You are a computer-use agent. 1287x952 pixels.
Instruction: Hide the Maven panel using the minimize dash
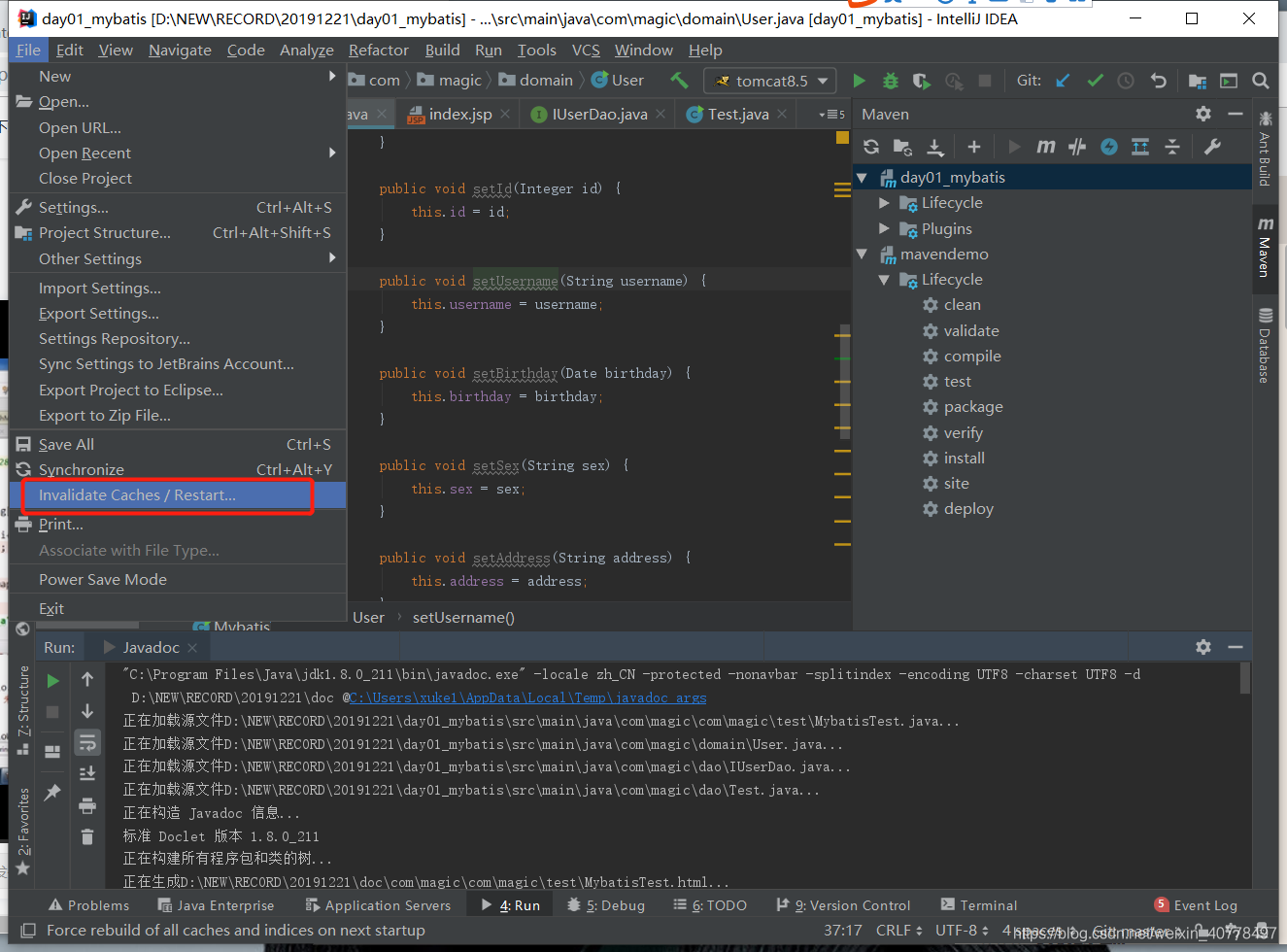[x=1236, y=114]
